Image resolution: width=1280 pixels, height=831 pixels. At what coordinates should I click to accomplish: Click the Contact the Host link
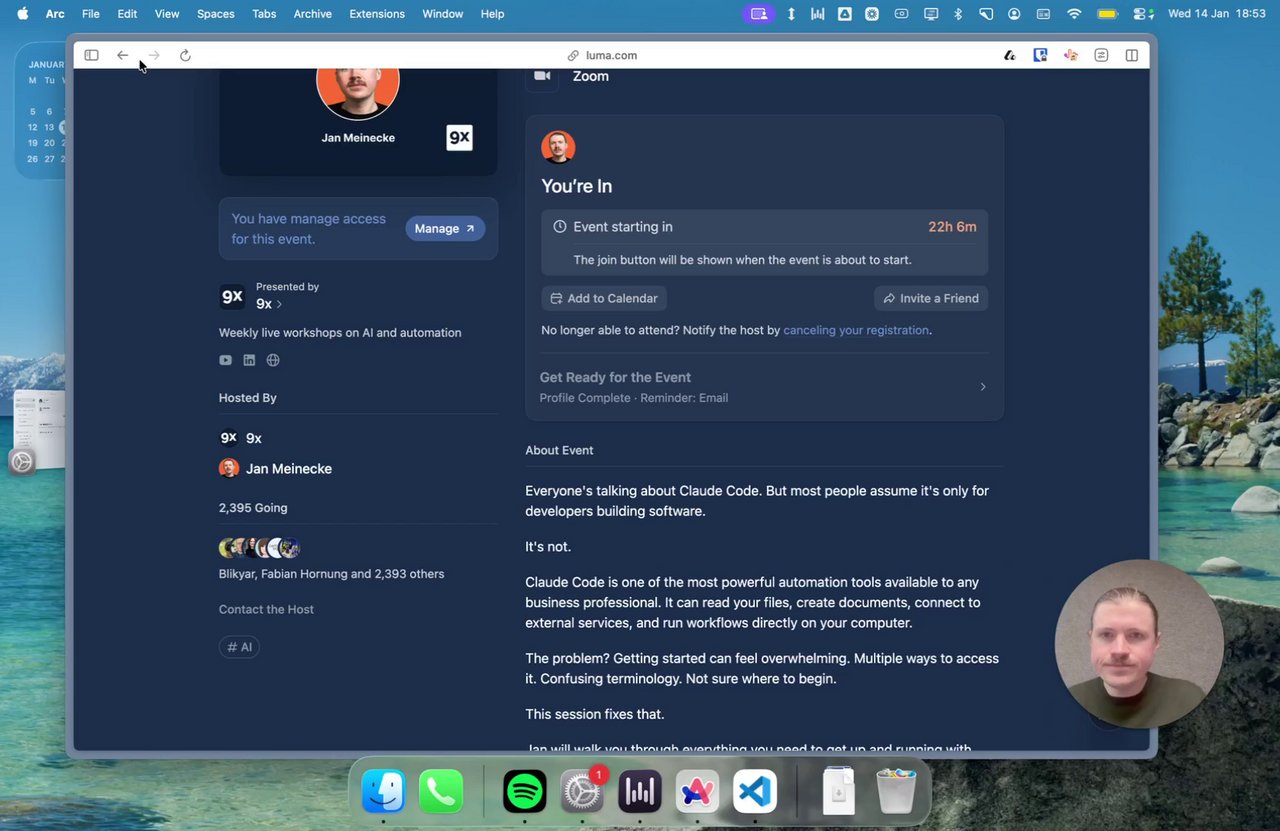coord(266,609)
